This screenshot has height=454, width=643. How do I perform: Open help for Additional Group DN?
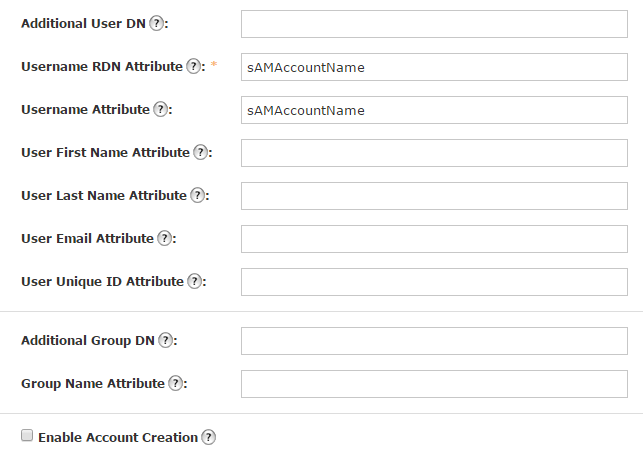pyautogui.click(x=165, y=340)
